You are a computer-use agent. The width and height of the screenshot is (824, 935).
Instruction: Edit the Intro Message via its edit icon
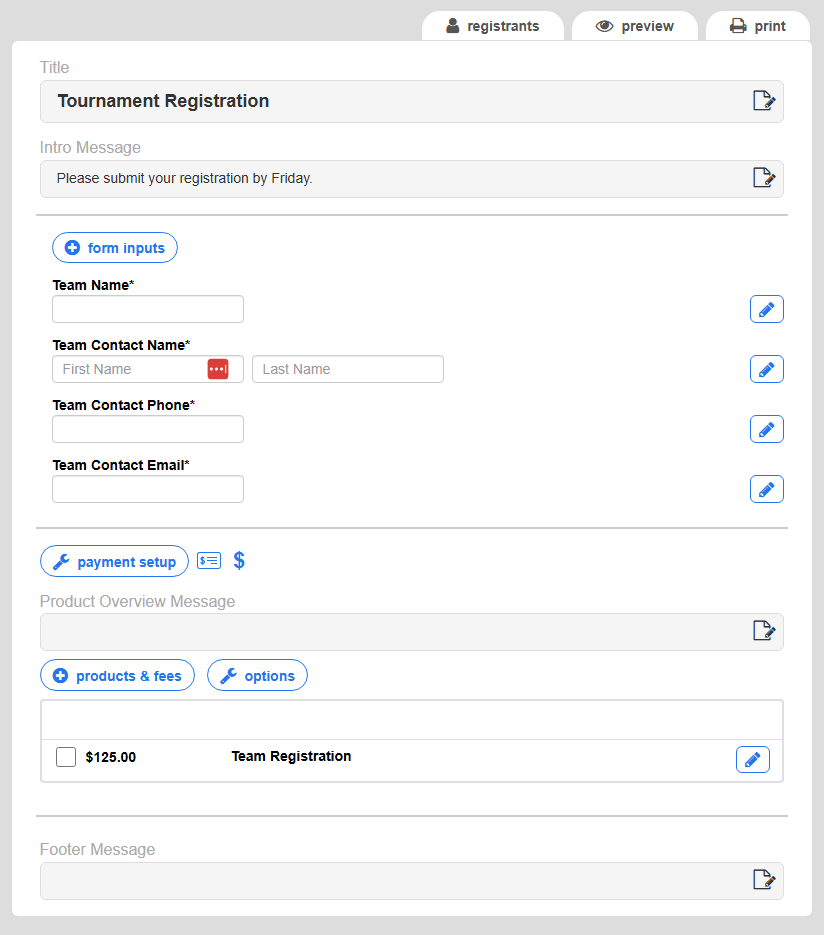(x=763, y=178)
